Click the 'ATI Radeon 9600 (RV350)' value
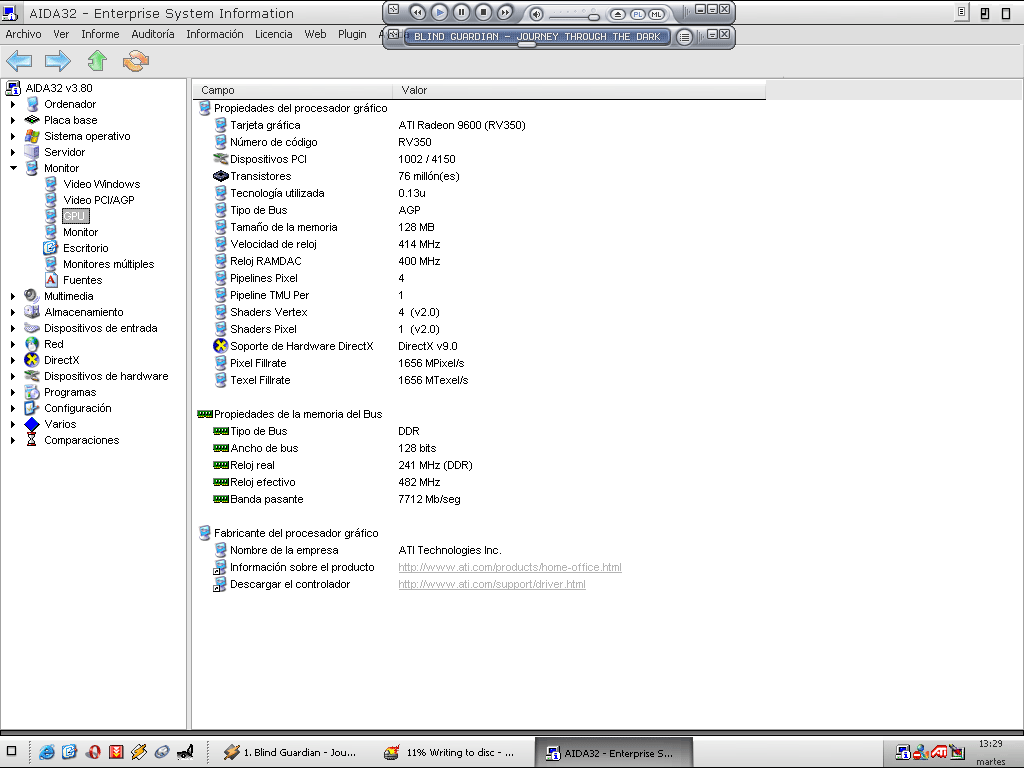This screenshot has height=768, width=1024. click(x=462, y=125)
